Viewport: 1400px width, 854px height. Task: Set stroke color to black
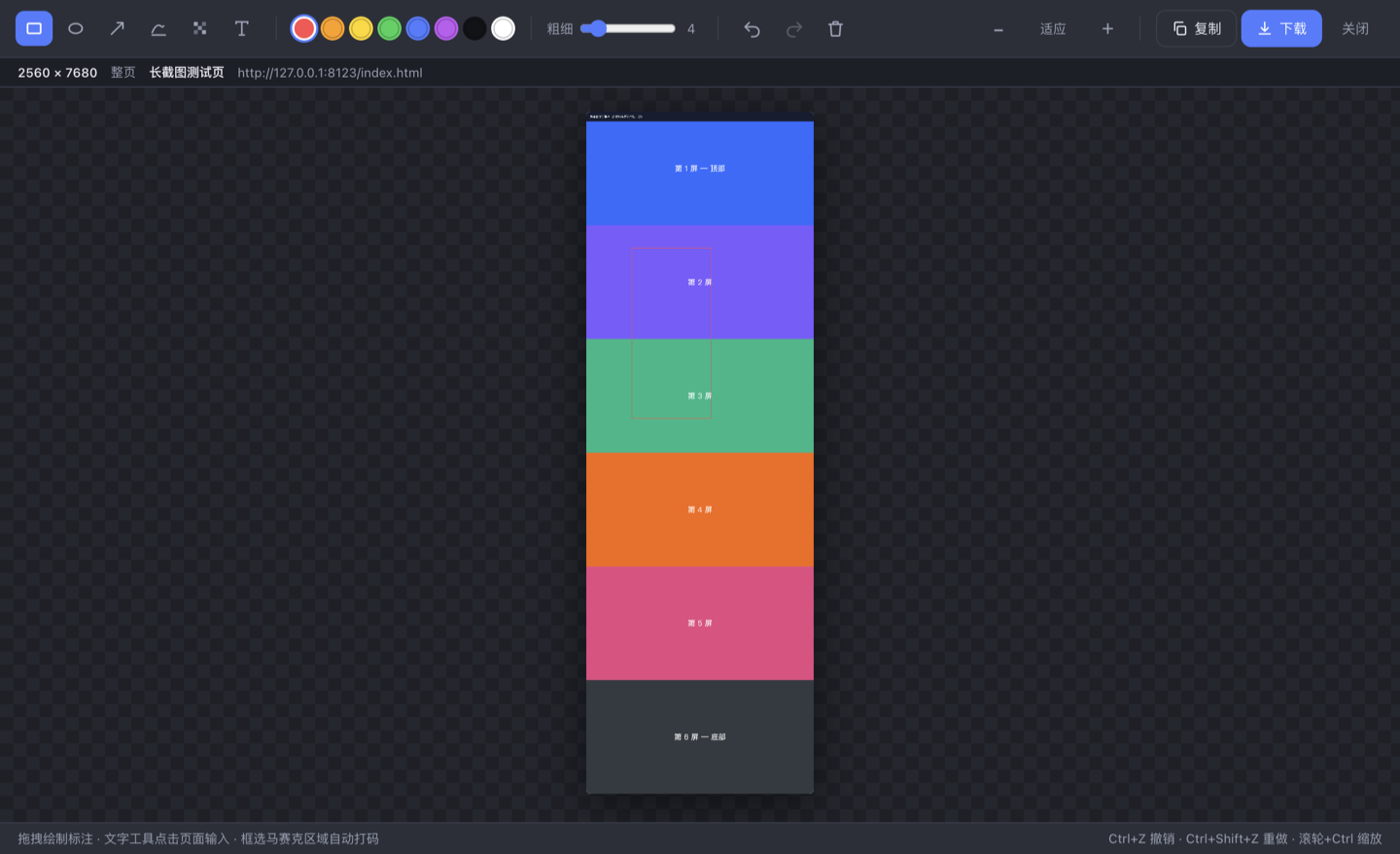[474, 29]
